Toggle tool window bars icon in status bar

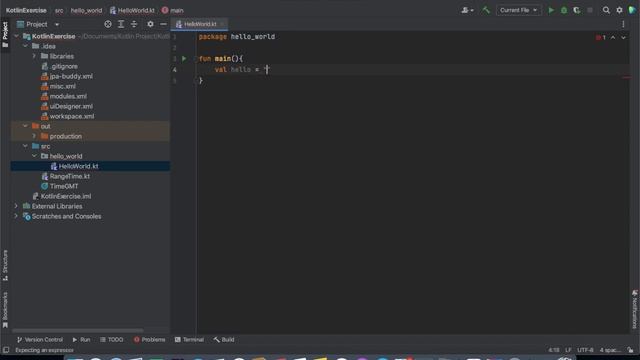click(6, 350)
